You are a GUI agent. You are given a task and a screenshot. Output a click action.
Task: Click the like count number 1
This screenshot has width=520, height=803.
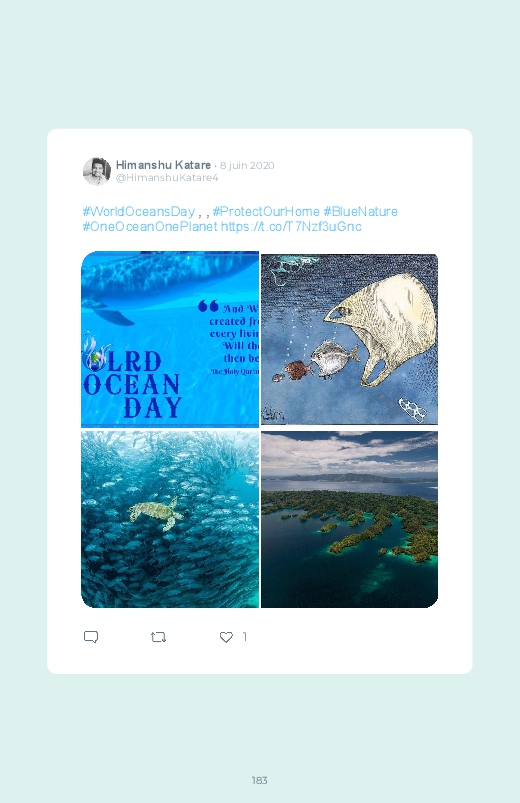pos(244,637)
